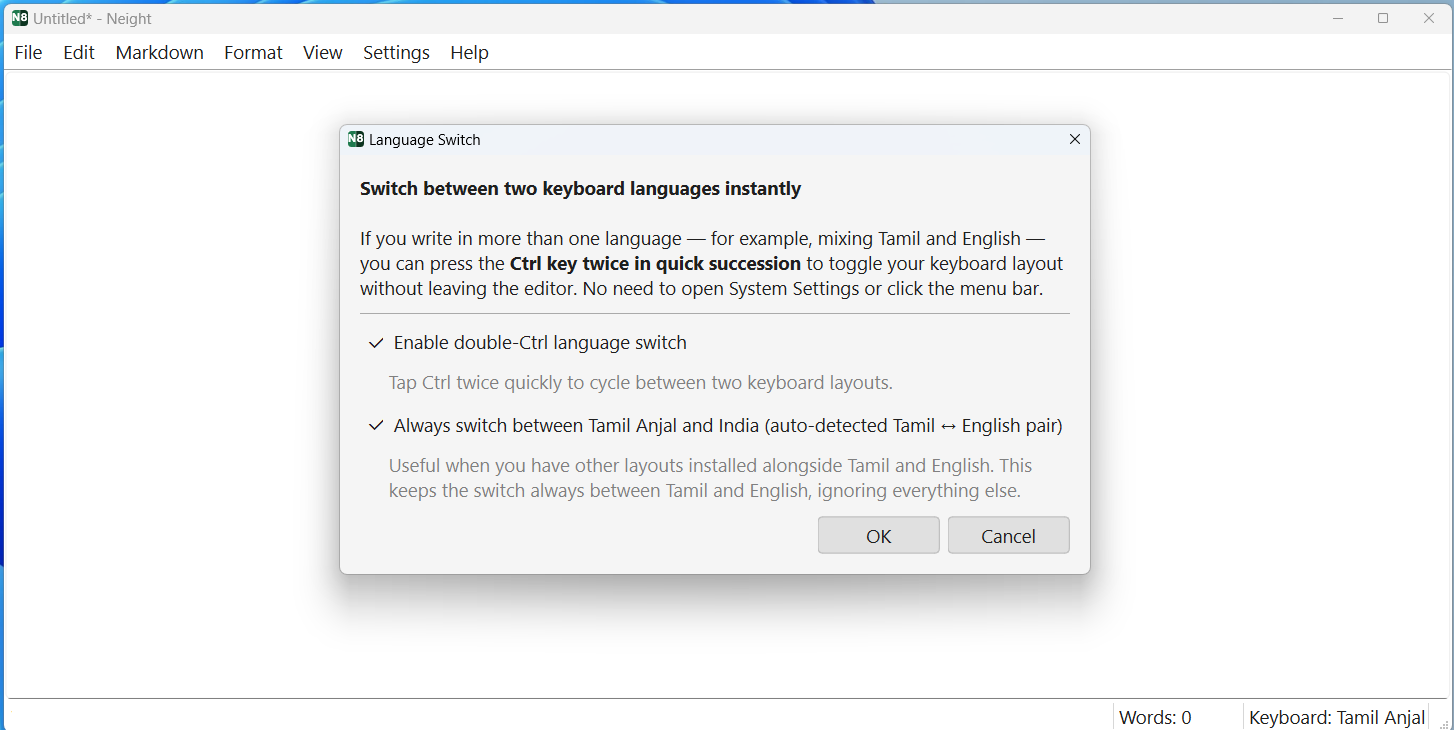
Task: Click the bold 'Ctrl key twice in quick succession' text
Action: point(655,264)
